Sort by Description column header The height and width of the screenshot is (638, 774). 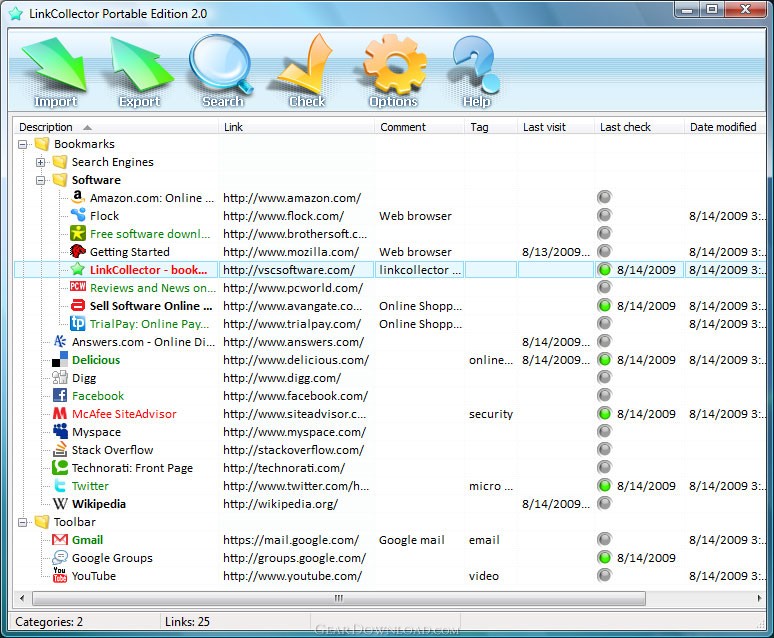coord(116,127)
